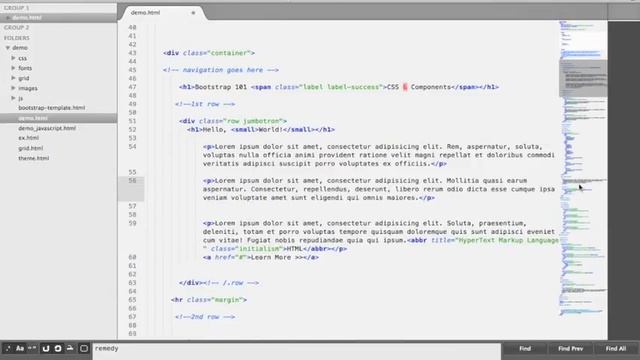Collapse the demo folder
The width and height of the screenshot is (640, 360).
point(8,48)
